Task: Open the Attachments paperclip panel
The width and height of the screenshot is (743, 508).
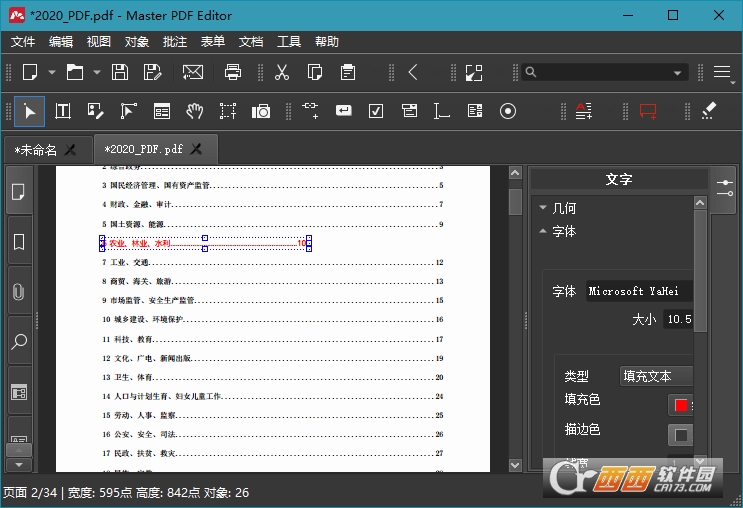Action: (x=19, y=292)
